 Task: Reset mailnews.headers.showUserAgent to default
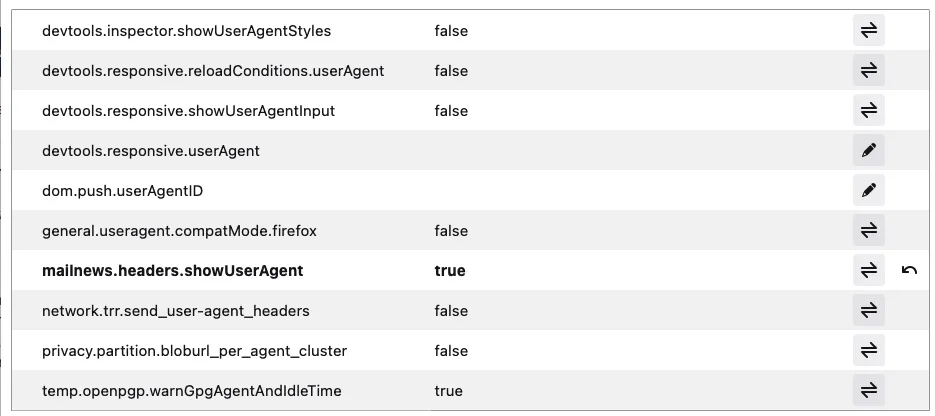click(909, 270)
